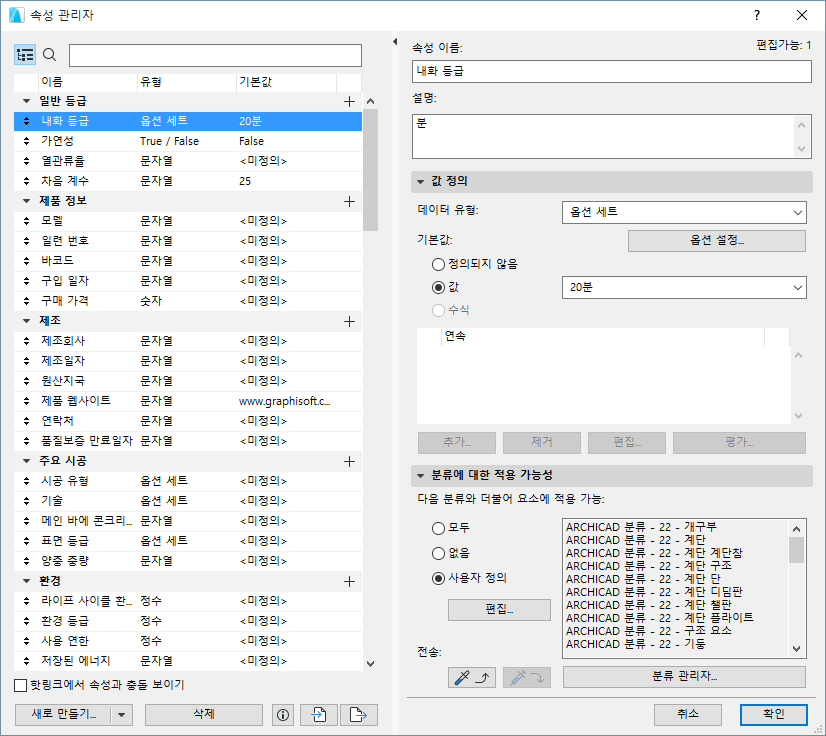Switch to the tree list view icon

(x=25, y=55)
